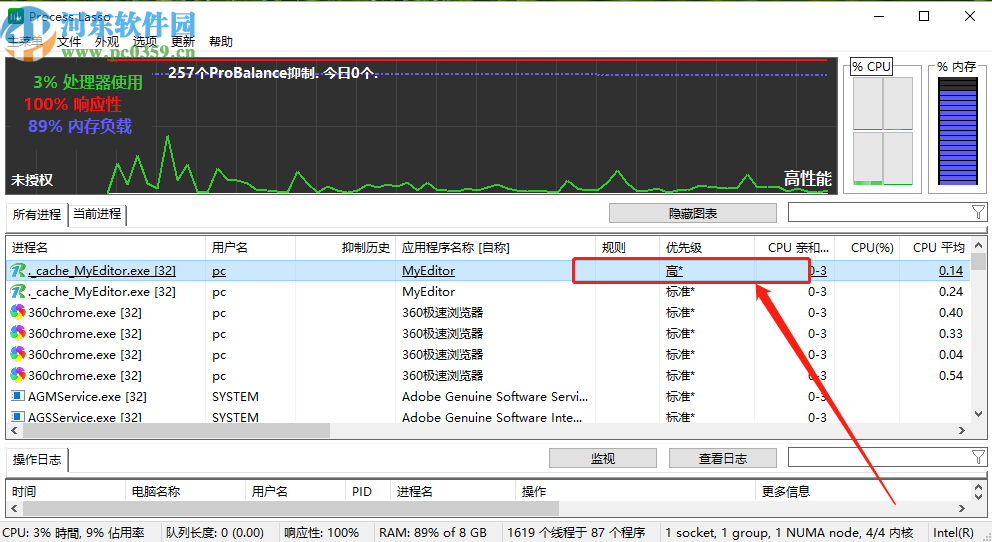Sort by the 规则 column header
Image resolution: width=992 pixels, height=542 pixels.
click(x=627, y=247)
